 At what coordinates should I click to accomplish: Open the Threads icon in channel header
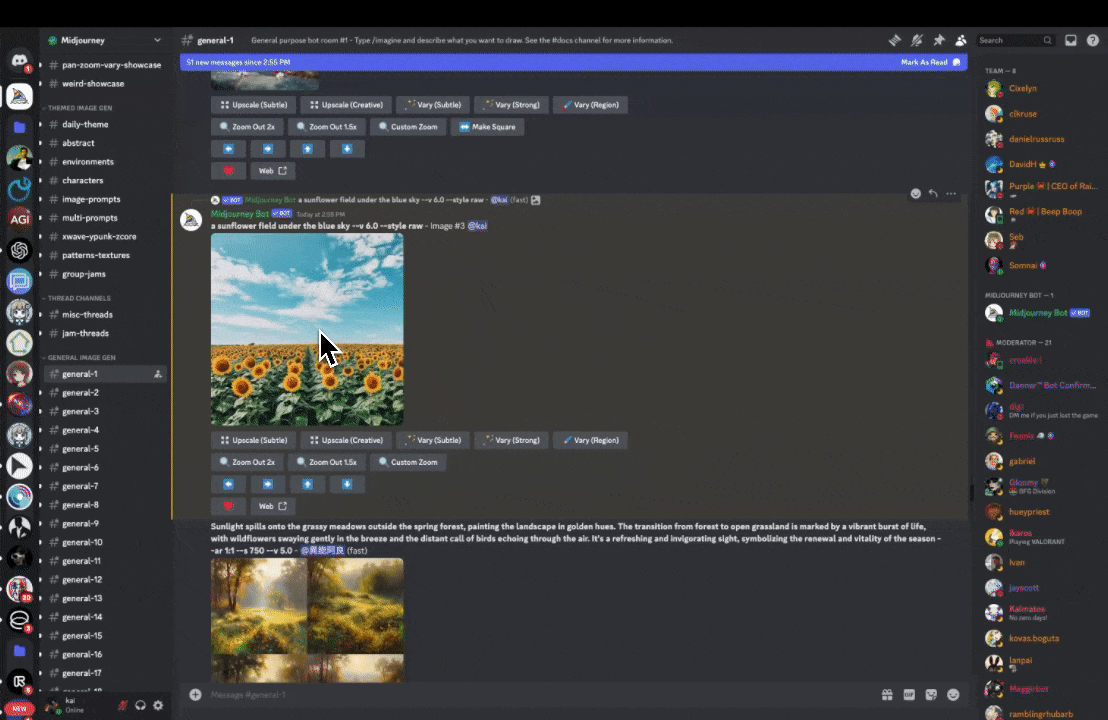click(x=895, y=40)
